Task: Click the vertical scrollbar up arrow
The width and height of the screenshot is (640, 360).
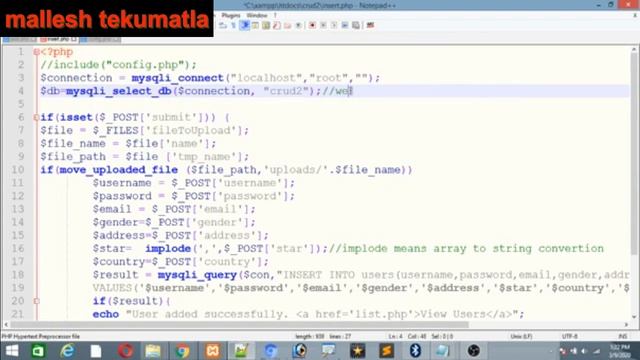Action: tap(634, 50)
